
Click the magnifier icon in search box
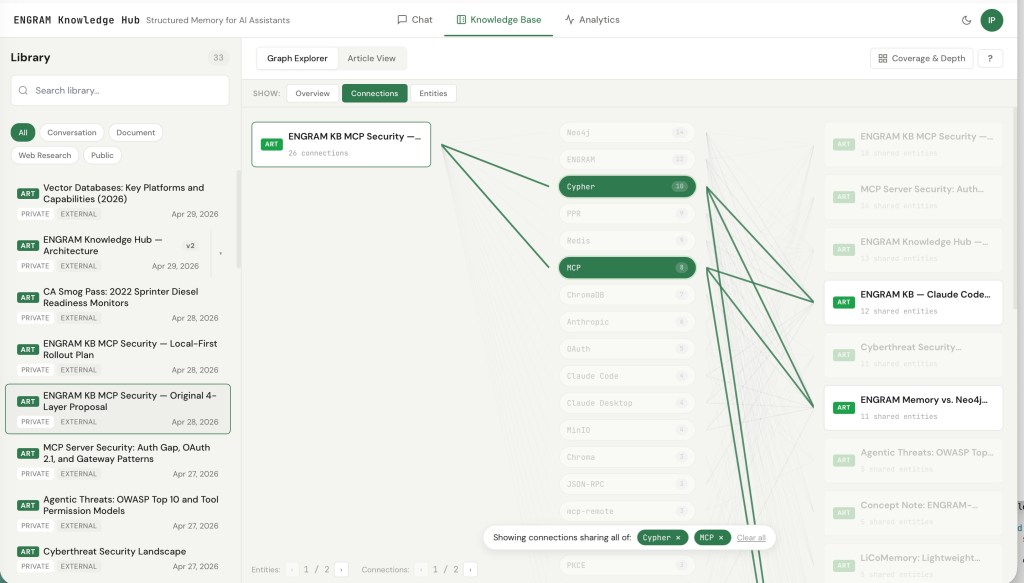[x=23, y=90]
